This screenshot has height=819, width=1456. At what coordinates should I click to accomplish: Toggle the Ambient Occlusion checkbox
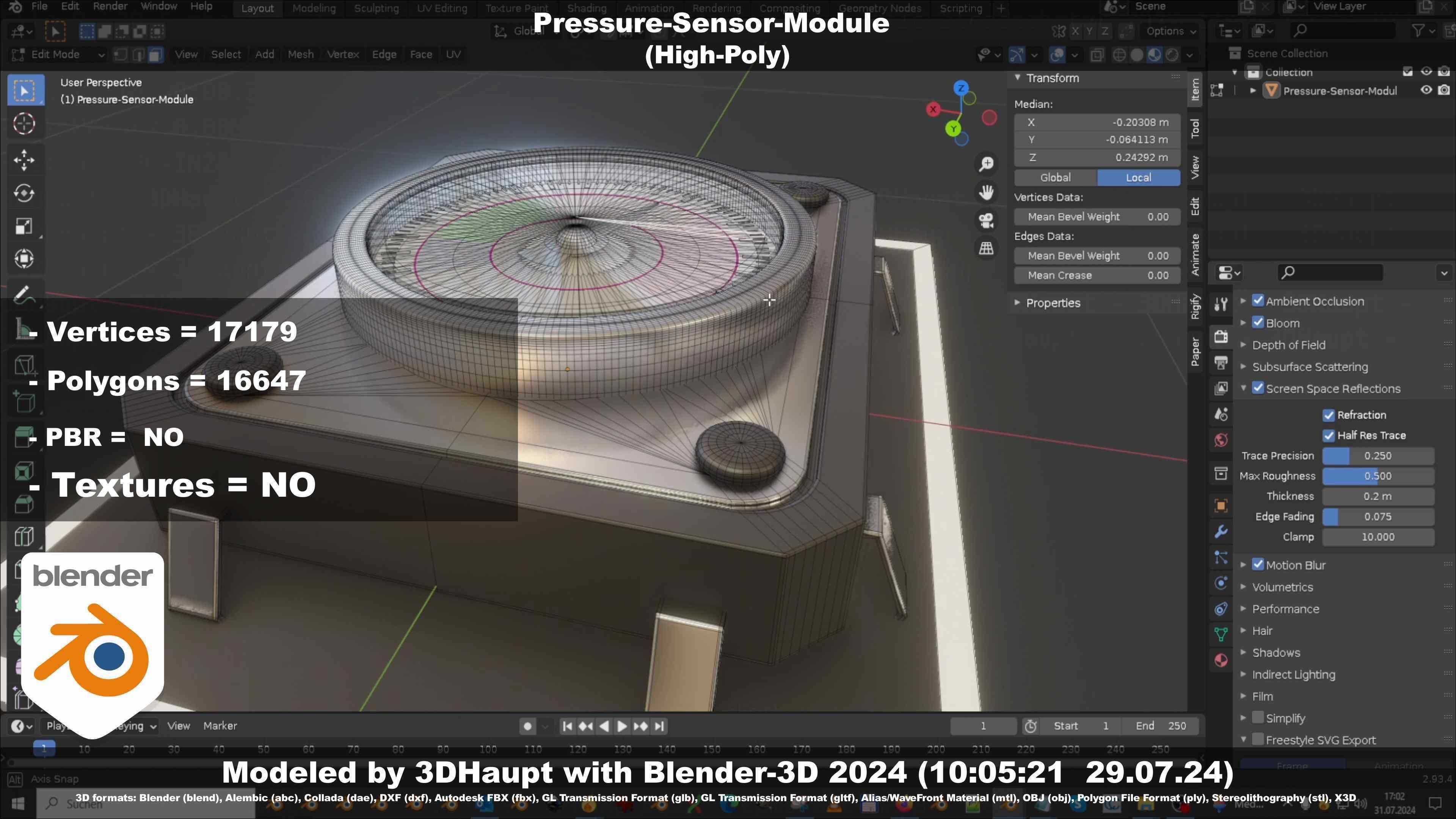(x=1258, y=301)
